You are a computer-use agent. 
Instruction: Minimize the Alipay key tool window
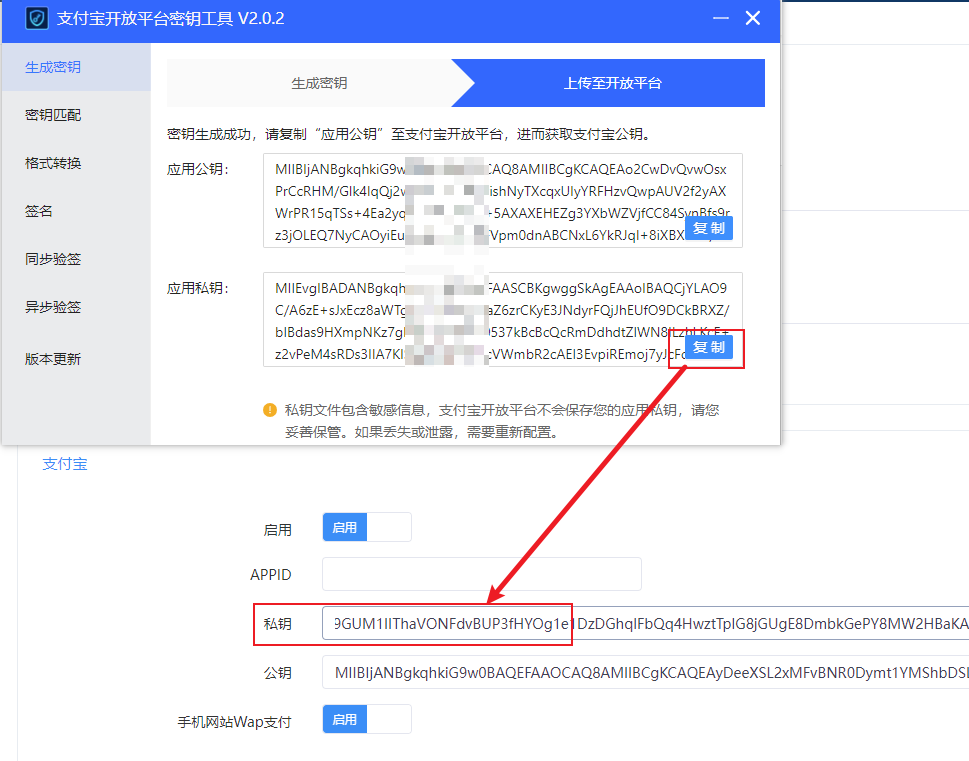(721, 19)
